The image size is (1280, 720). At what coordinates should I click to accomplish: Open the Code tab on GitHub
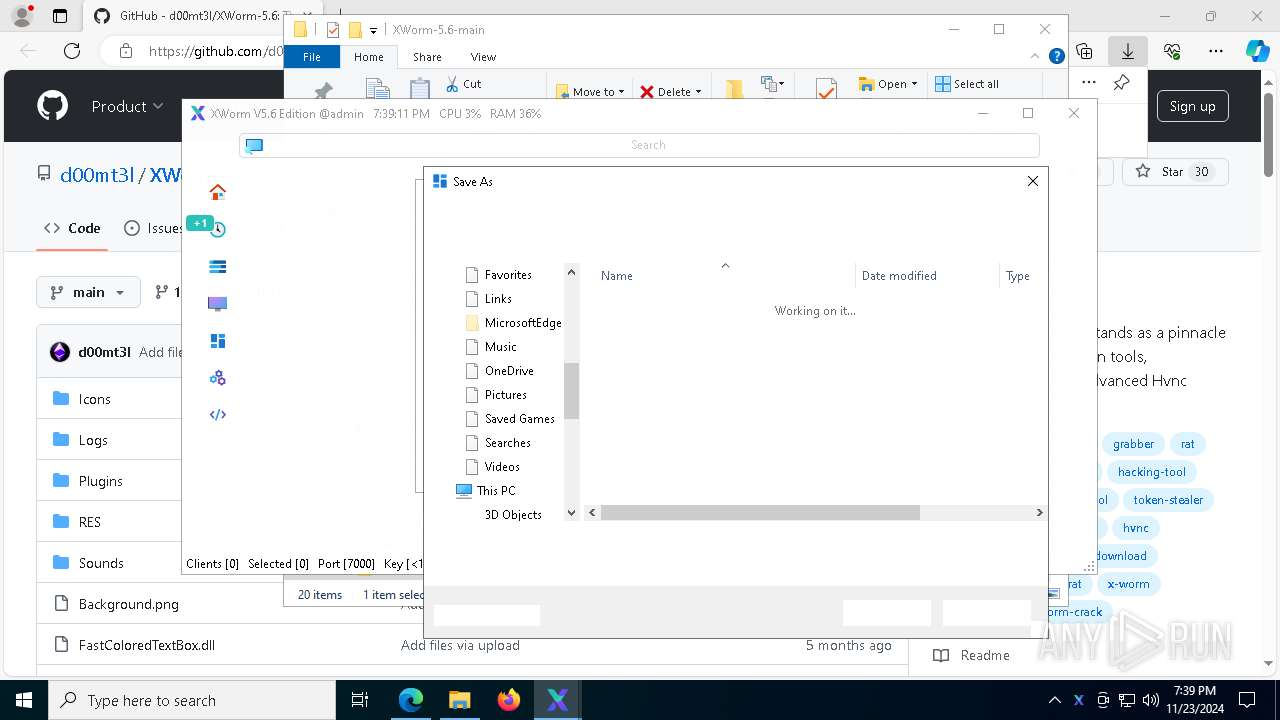(72, 228)
